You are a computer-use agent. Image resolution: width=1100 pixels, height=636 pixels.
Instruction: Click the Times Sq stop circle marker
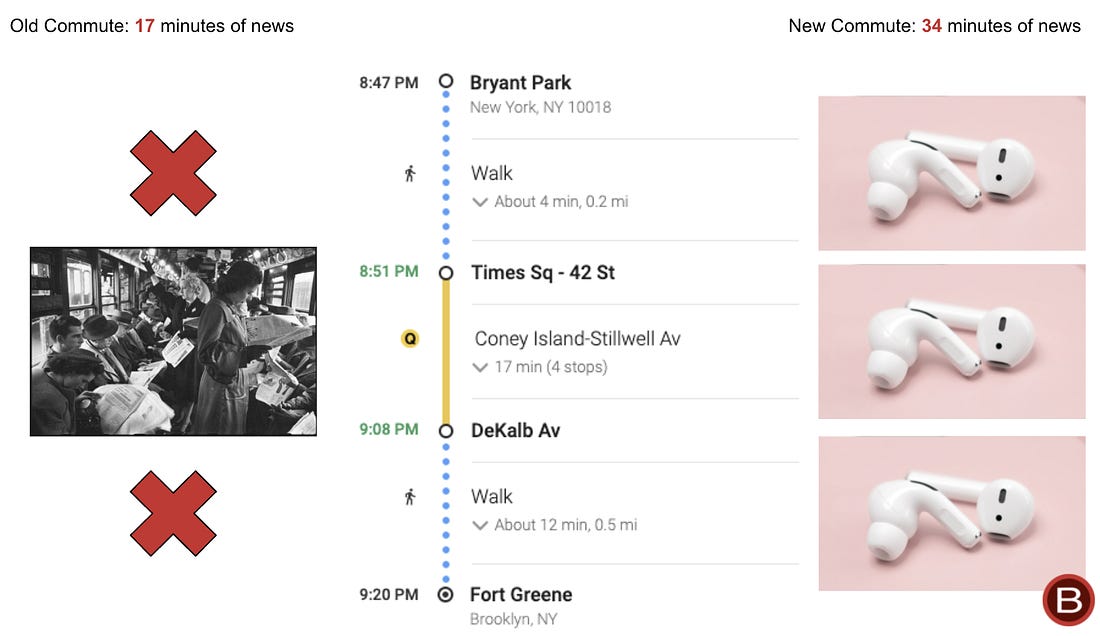pos(445,273)
